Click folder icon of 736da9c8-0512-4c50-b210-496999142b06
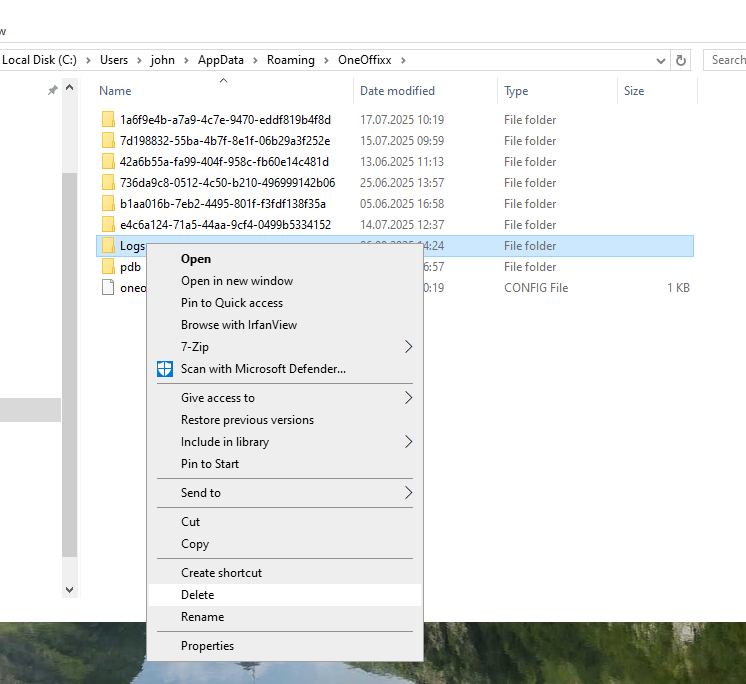 [108, 182]
